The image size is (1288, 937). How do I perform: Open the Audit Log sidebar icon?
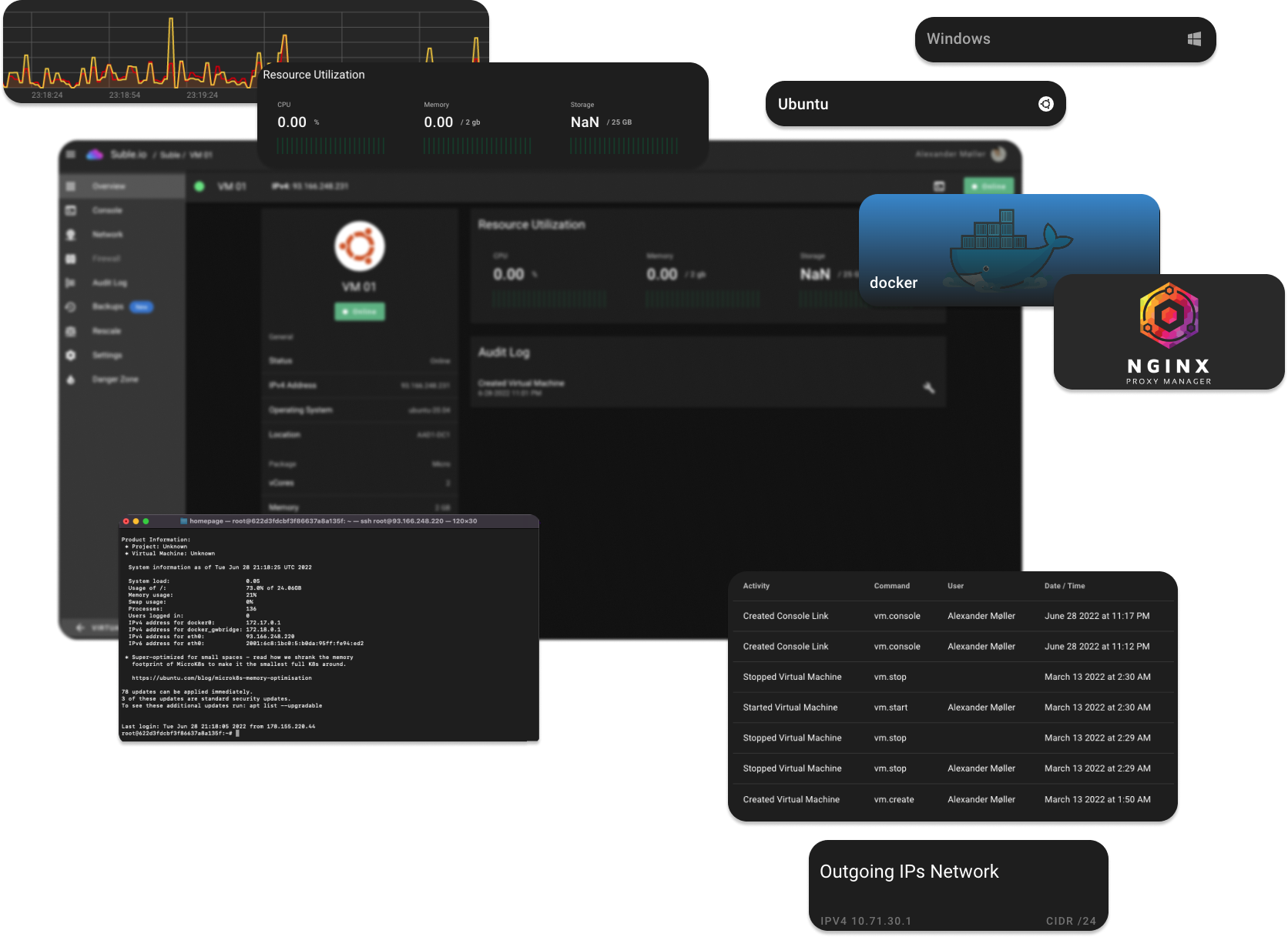point(71,283)
